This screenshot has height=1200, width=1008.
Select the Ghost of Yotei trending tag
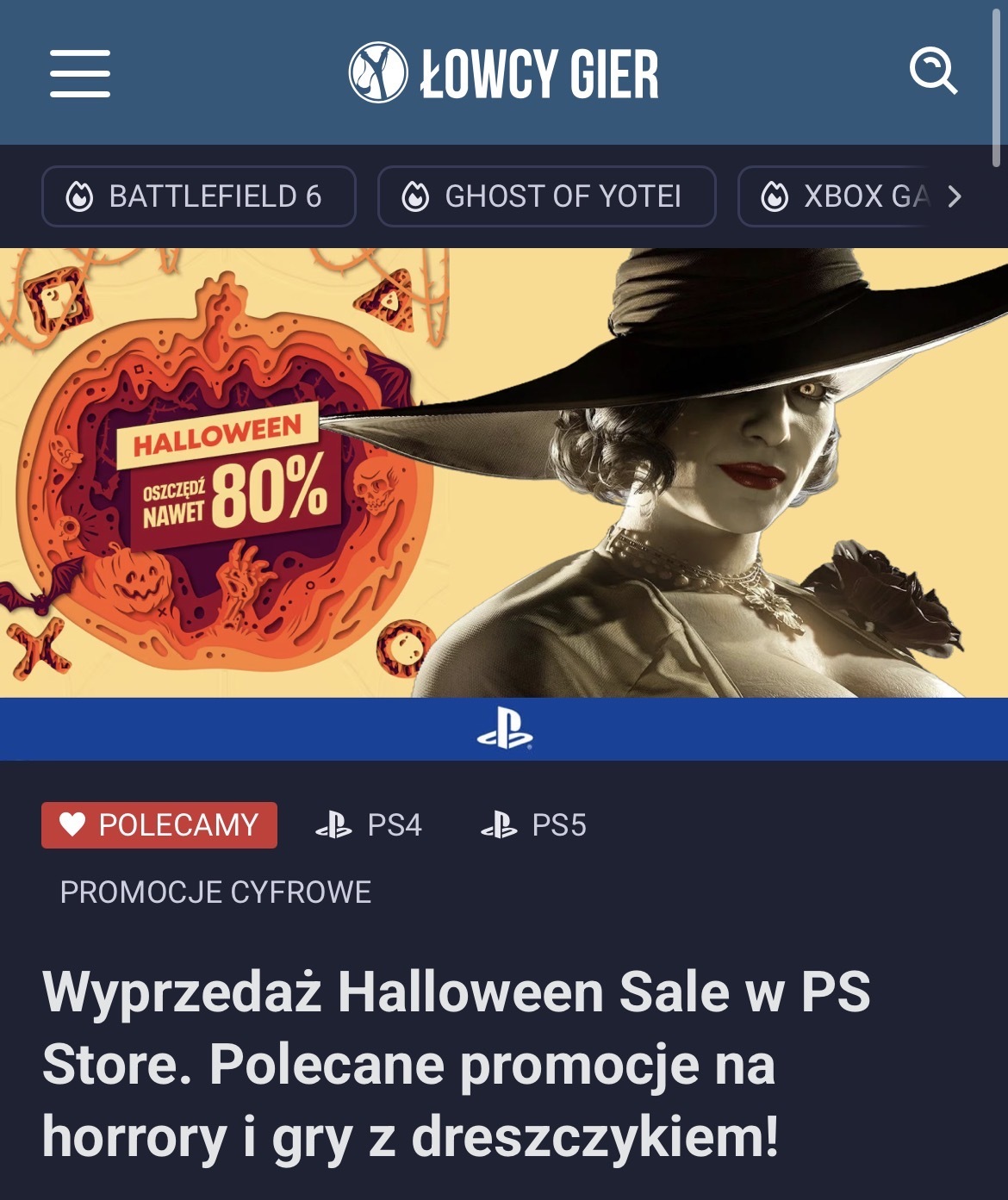pos(547,196)
